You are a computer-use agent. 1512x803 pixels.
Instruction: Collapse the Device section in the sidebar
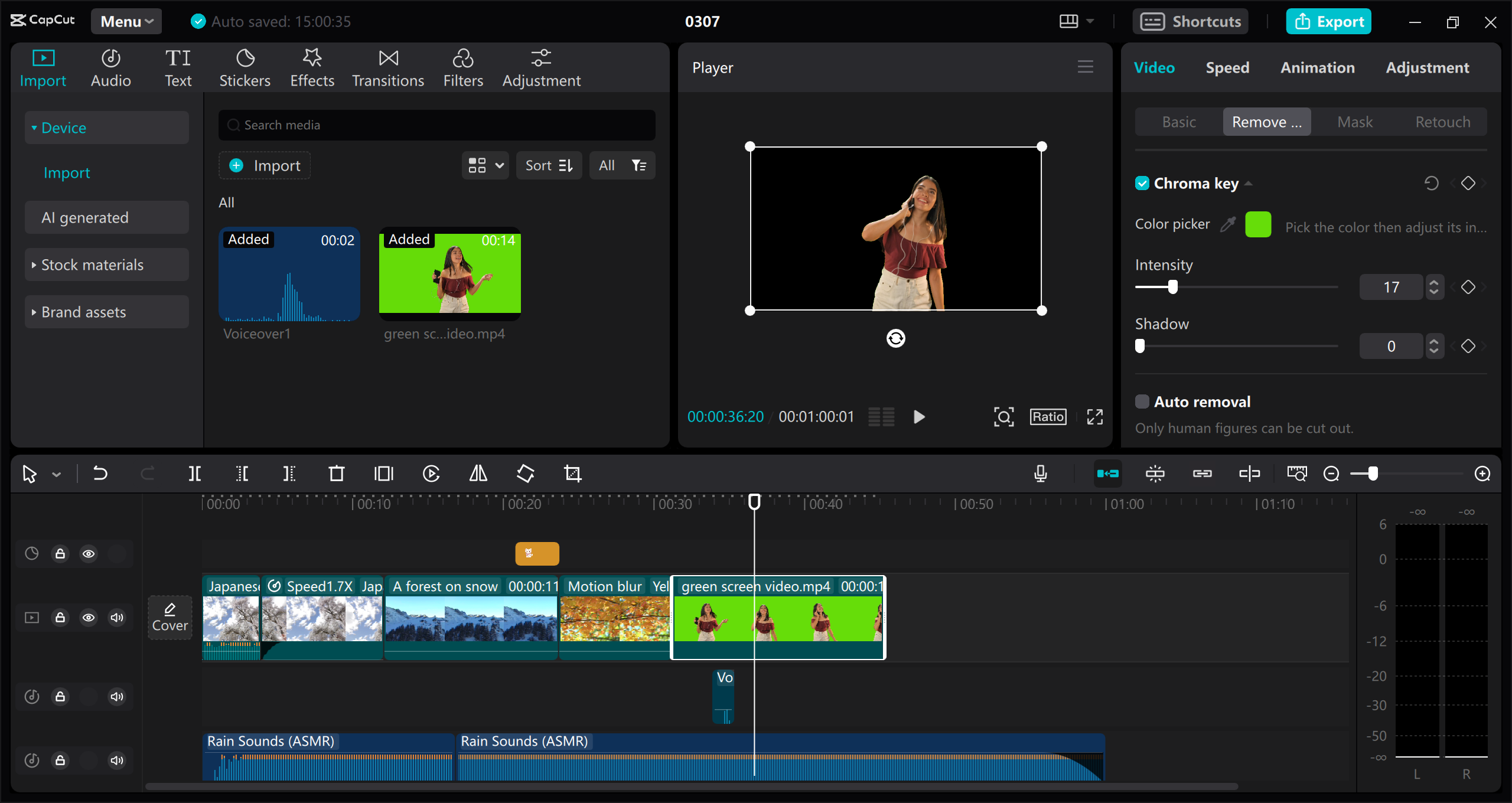(64, 127)
